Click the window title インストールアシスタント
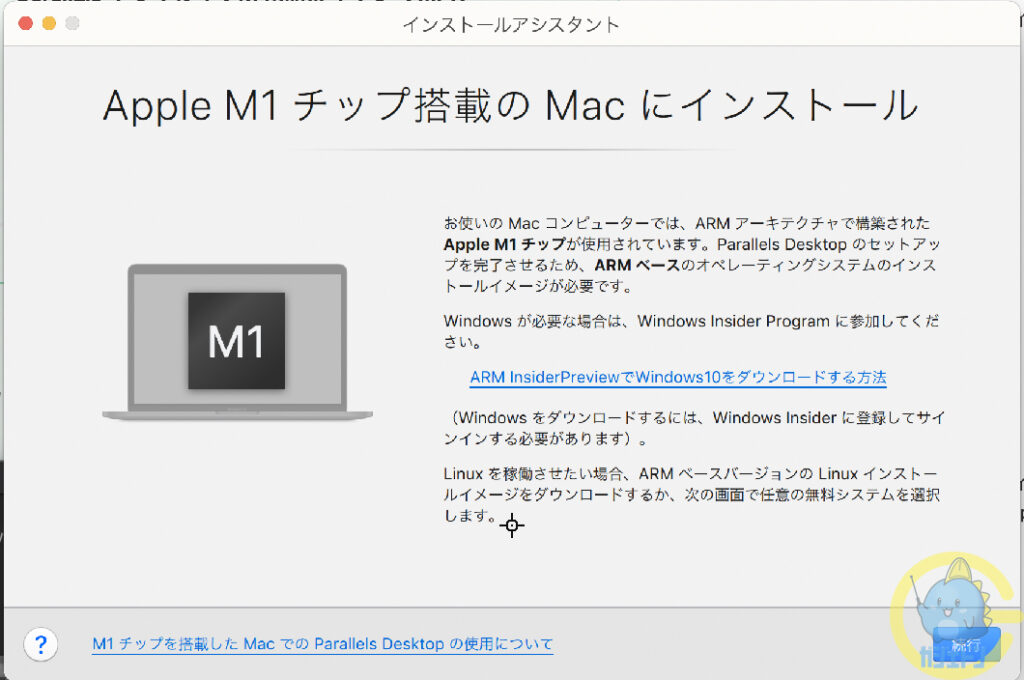This screenshot has height=680, width=1024. coord(511,25)
